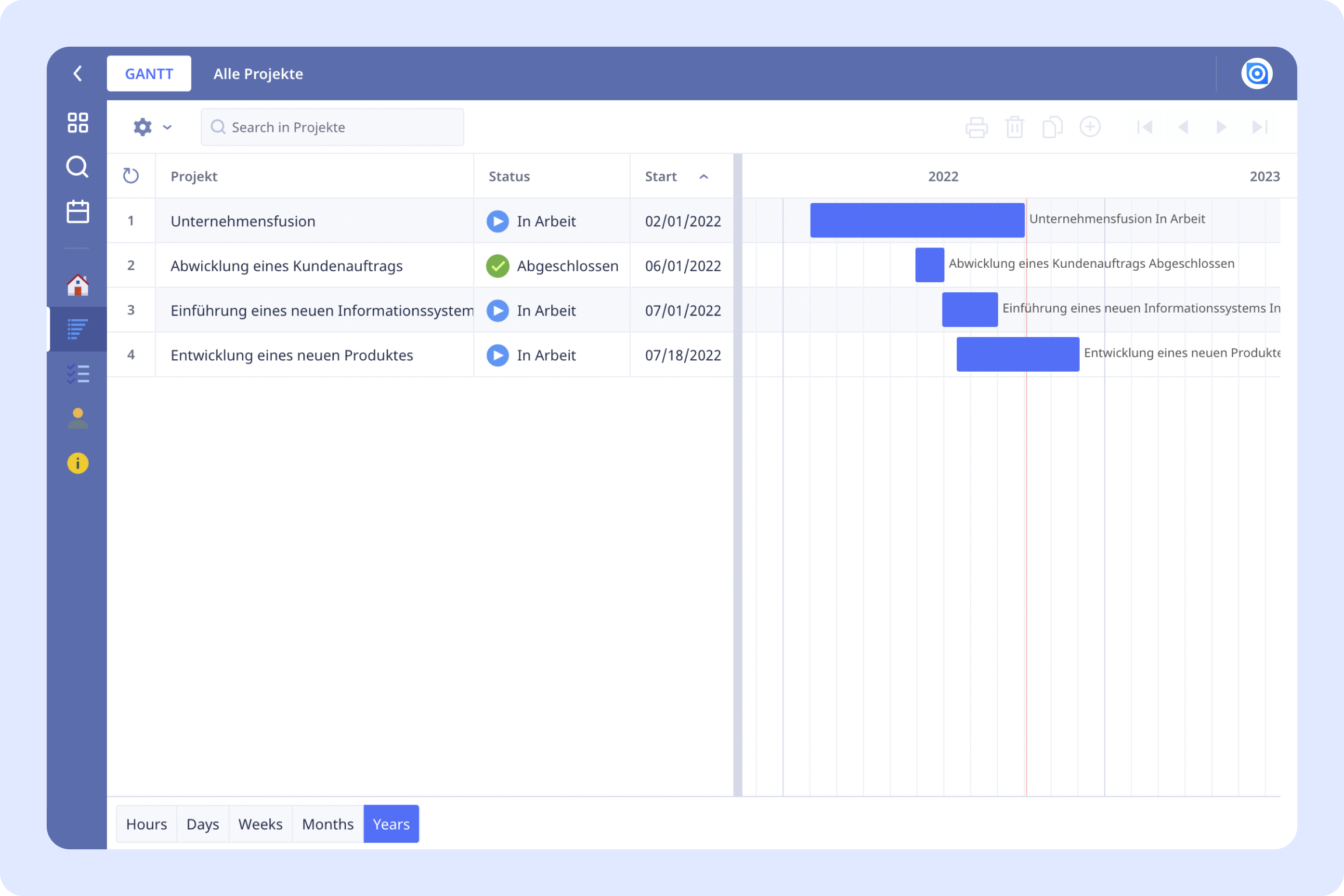Click the add plus circle icon

(x=1090, y=127)
